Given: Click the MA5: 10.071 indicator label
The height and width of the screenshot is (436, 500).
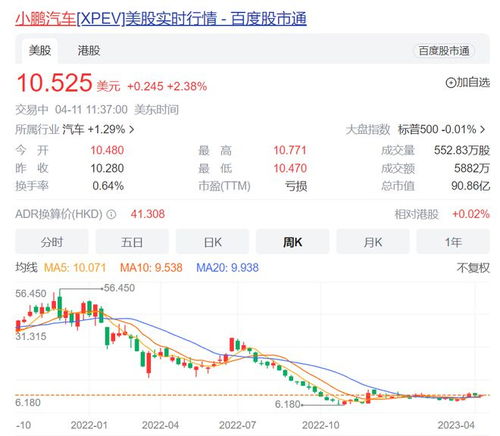Looking at the screenshot, I should (x=75, y=268).
